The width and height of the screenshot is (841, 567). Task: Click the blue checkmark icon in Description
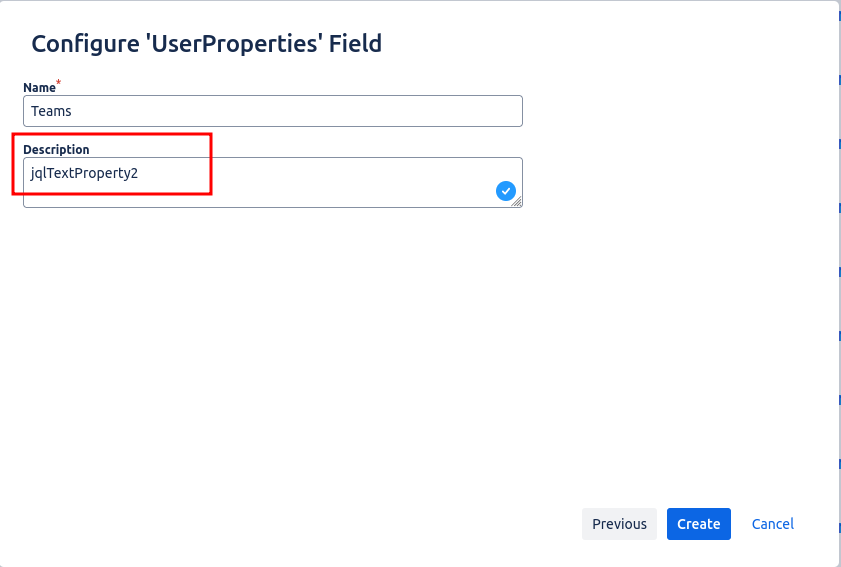click(x=505, y=191)
